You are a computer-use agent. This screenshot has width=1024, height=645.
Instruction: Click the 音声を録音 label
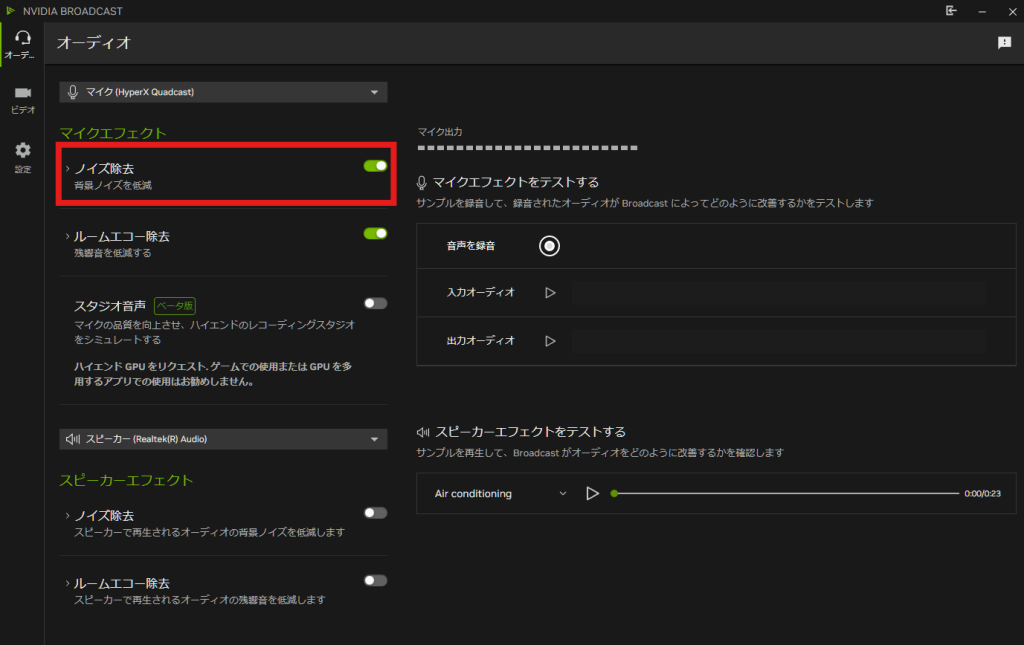(x=471, y=245)
